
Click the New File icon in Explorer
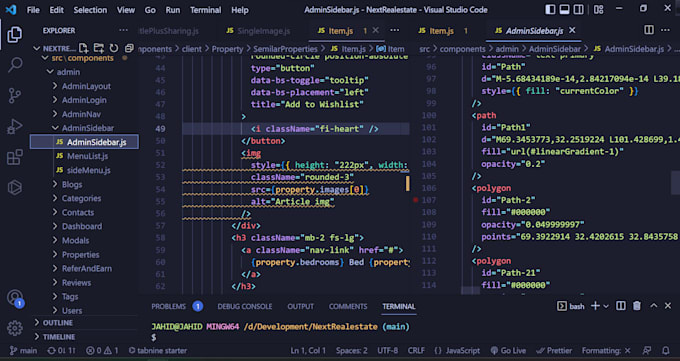84,48
